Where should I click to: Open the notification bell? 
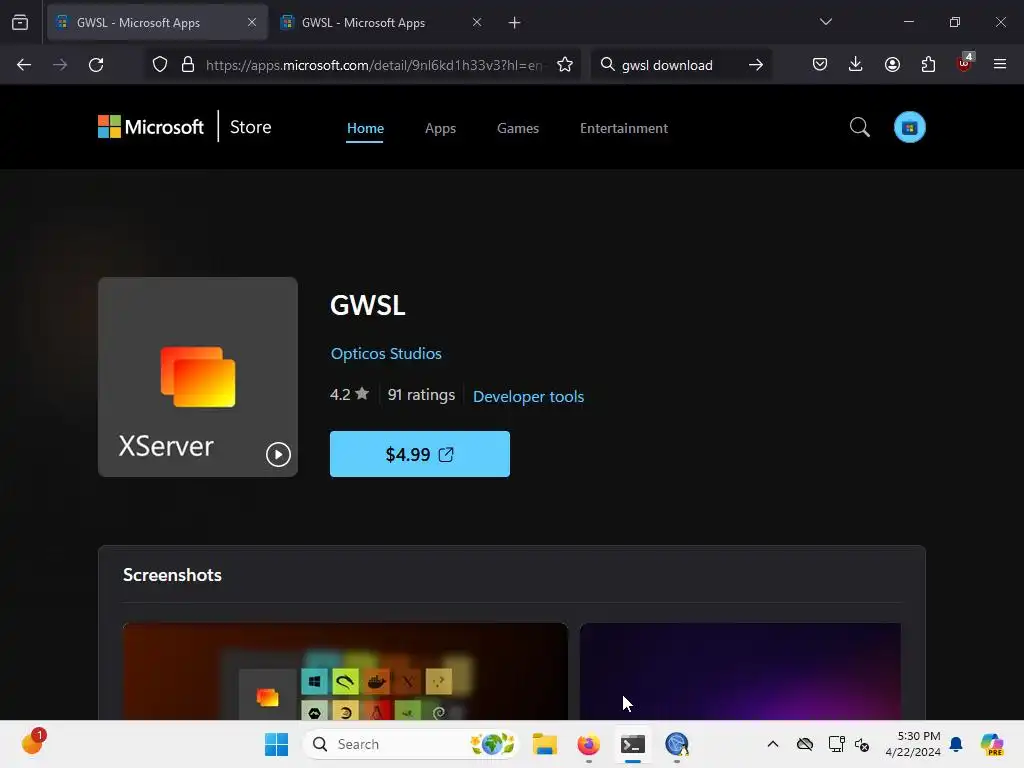pos(956,744)
